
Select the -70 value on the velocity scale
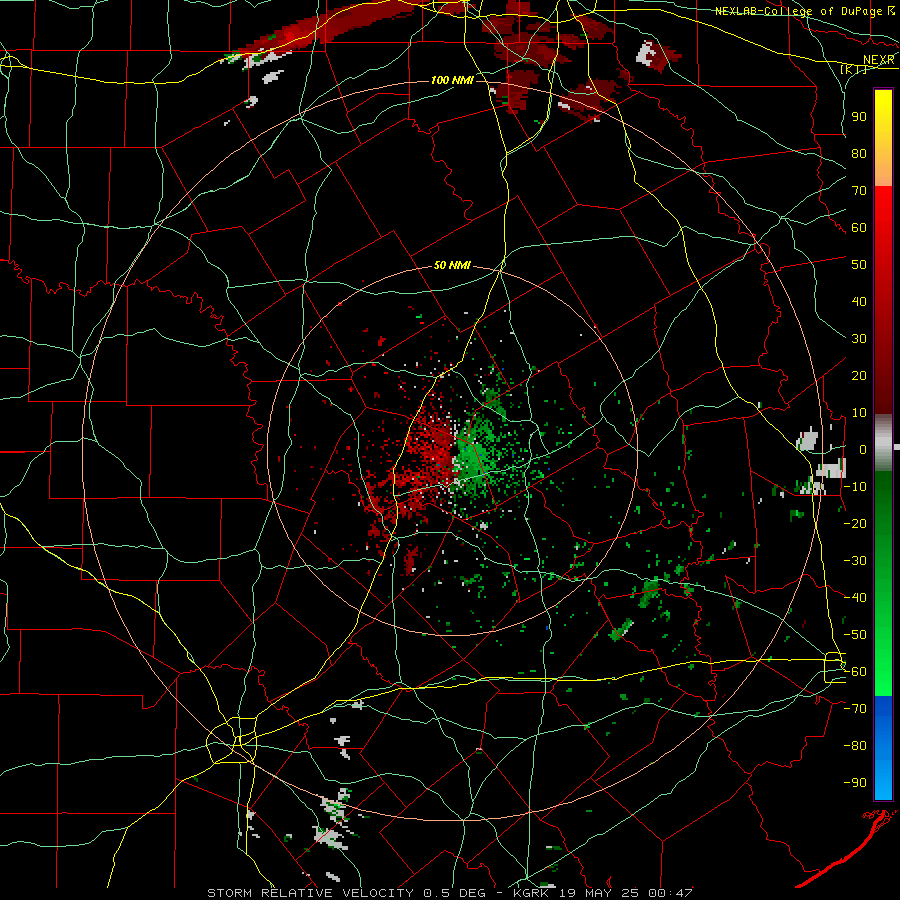tap(855, 709)
